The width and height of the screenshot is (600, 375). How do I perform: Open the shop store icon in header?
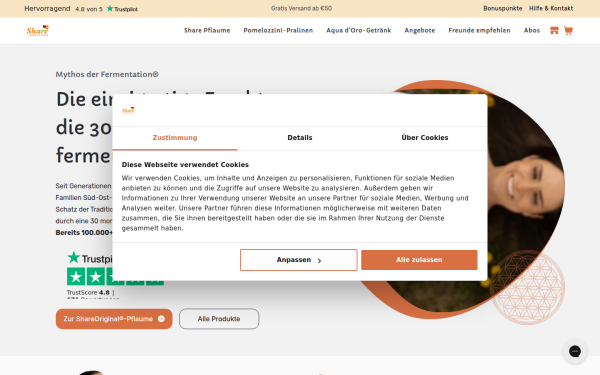click(x=554, y=31)
